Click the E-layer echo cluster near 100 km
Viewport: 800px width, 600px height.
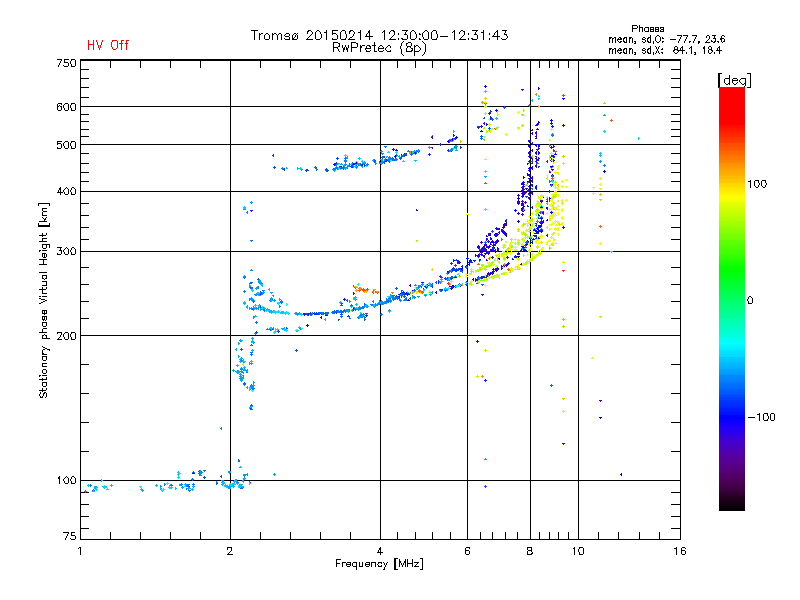point(168,482)
